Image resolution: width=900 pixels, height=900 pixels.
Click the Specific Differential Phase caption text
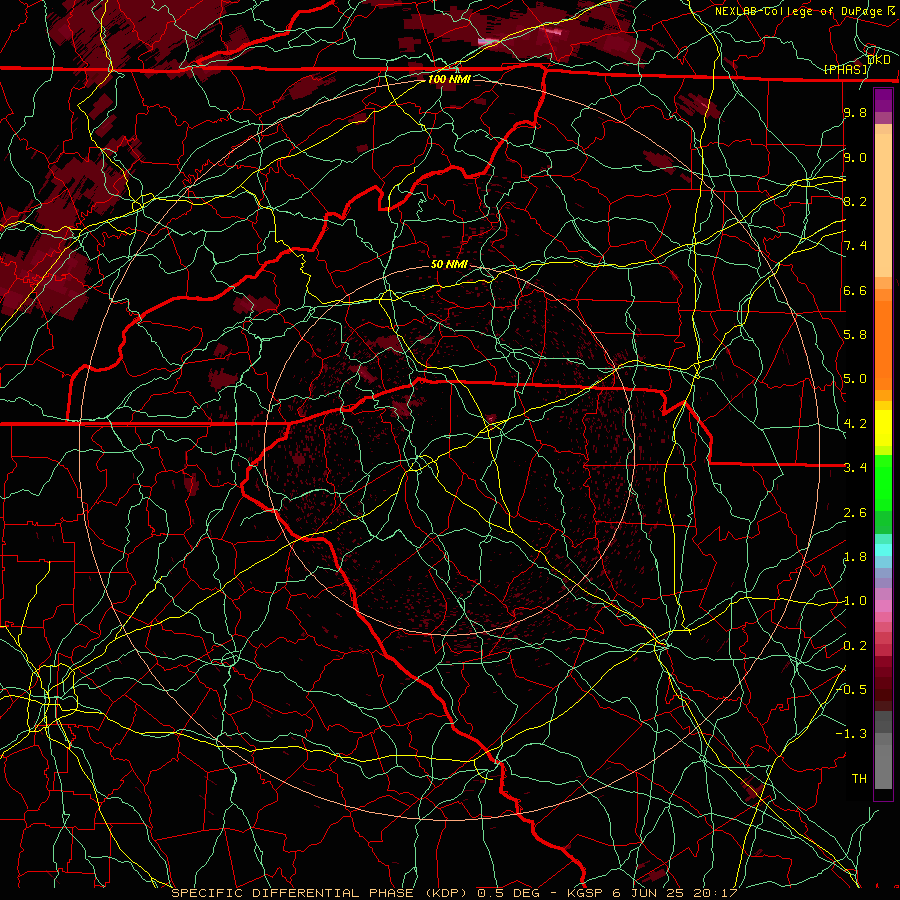[454, 893]
